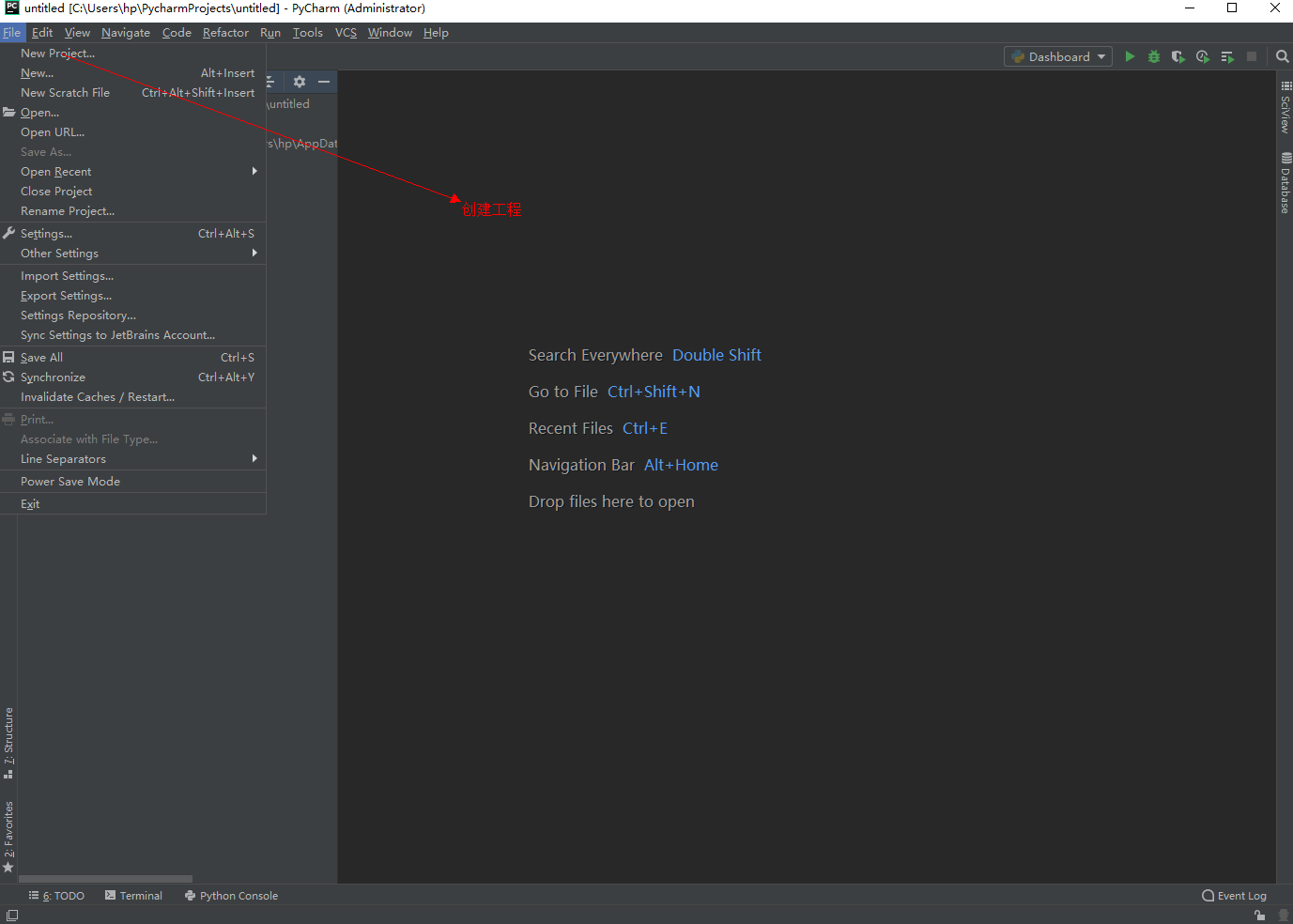The image size is (1293, 924).
Task: Open Settings... with the wrench icon
Action: click(x=133, y=234)
